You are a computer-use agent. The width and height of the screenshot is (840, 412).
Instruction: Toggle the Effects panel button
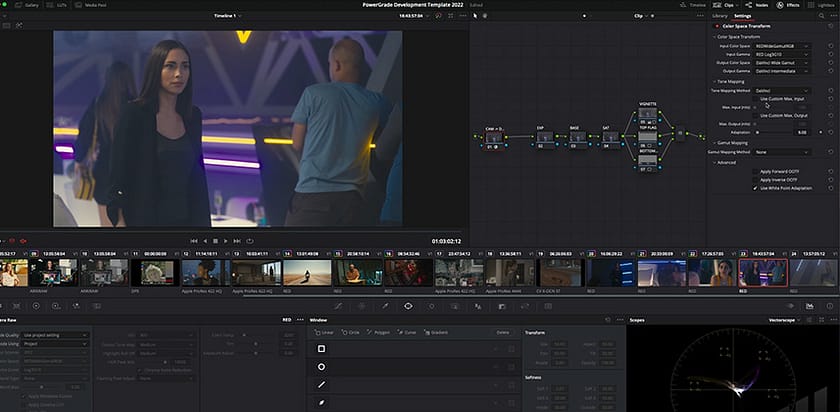(789, 5)
